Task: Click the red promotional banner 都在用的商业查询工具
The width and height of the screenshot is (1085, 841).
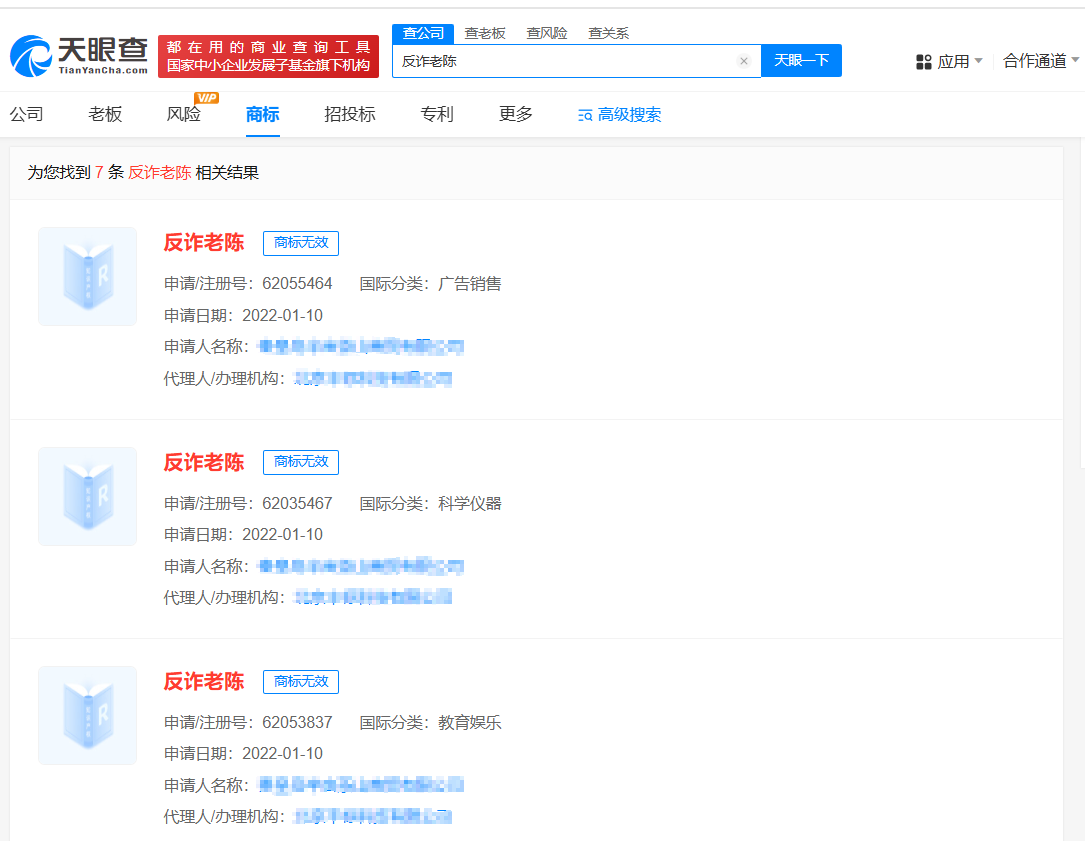Action: point(268,56)
